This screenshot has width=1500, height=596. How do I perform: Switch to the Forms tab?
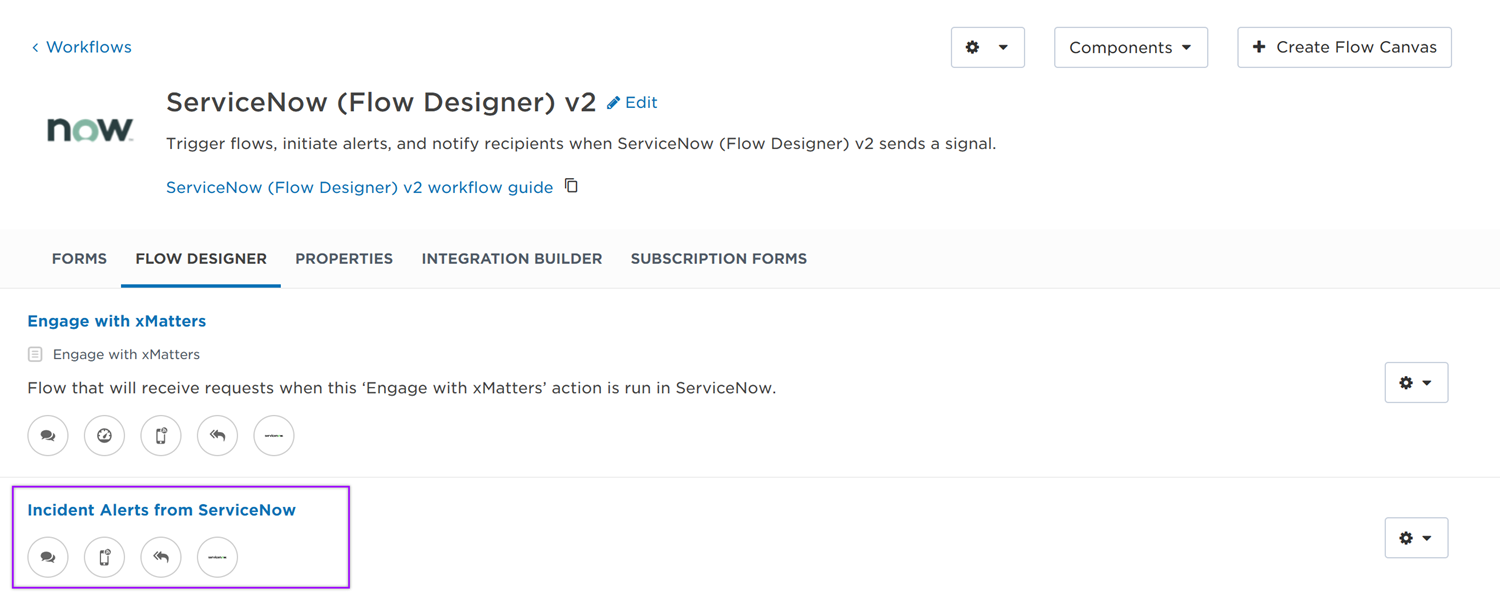click(79, 259)
